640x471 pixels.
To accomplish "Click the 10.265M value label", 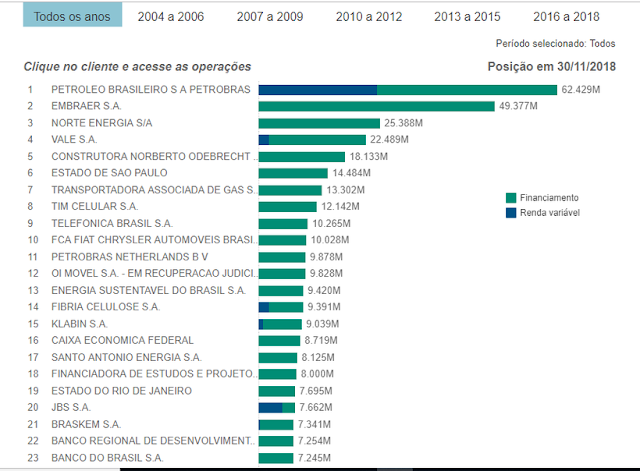I will [x=331, y=224].
